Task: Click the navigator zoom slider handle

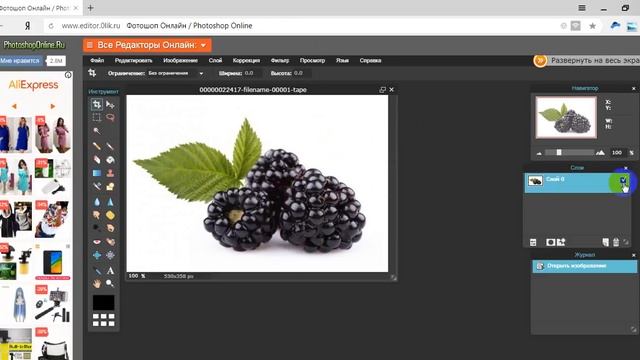Action: click(x=559, y=152)
